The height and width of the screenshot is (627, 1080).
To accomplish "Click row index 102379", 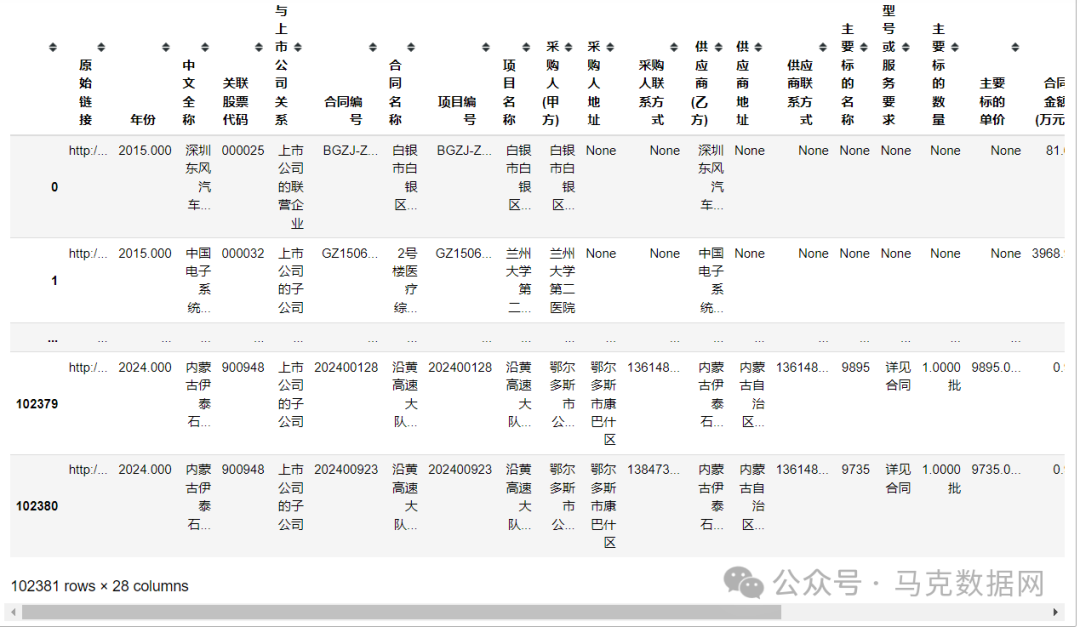I will tap(37, 404).
